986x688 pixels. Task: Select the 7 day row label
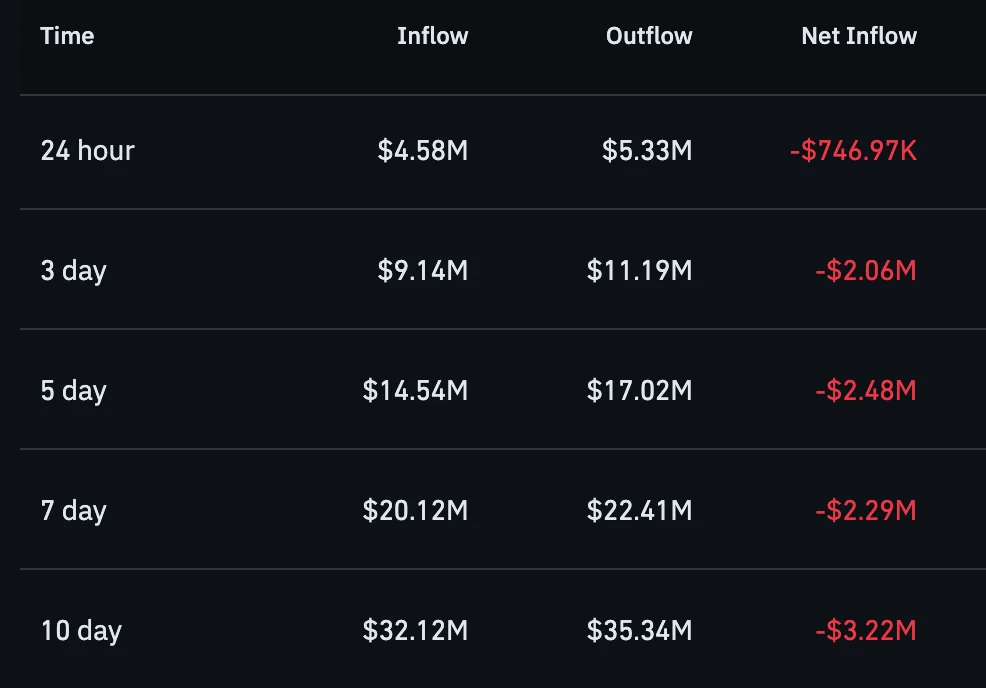[x=74, y=511]
